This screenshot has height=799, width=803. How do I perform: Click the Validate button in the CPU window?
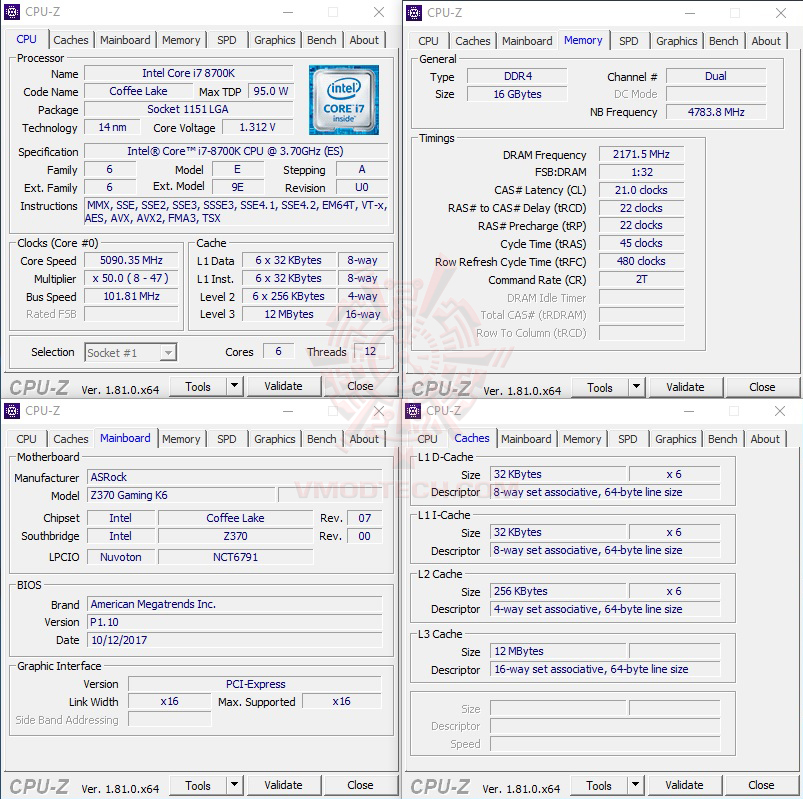(x=284, y=386)
